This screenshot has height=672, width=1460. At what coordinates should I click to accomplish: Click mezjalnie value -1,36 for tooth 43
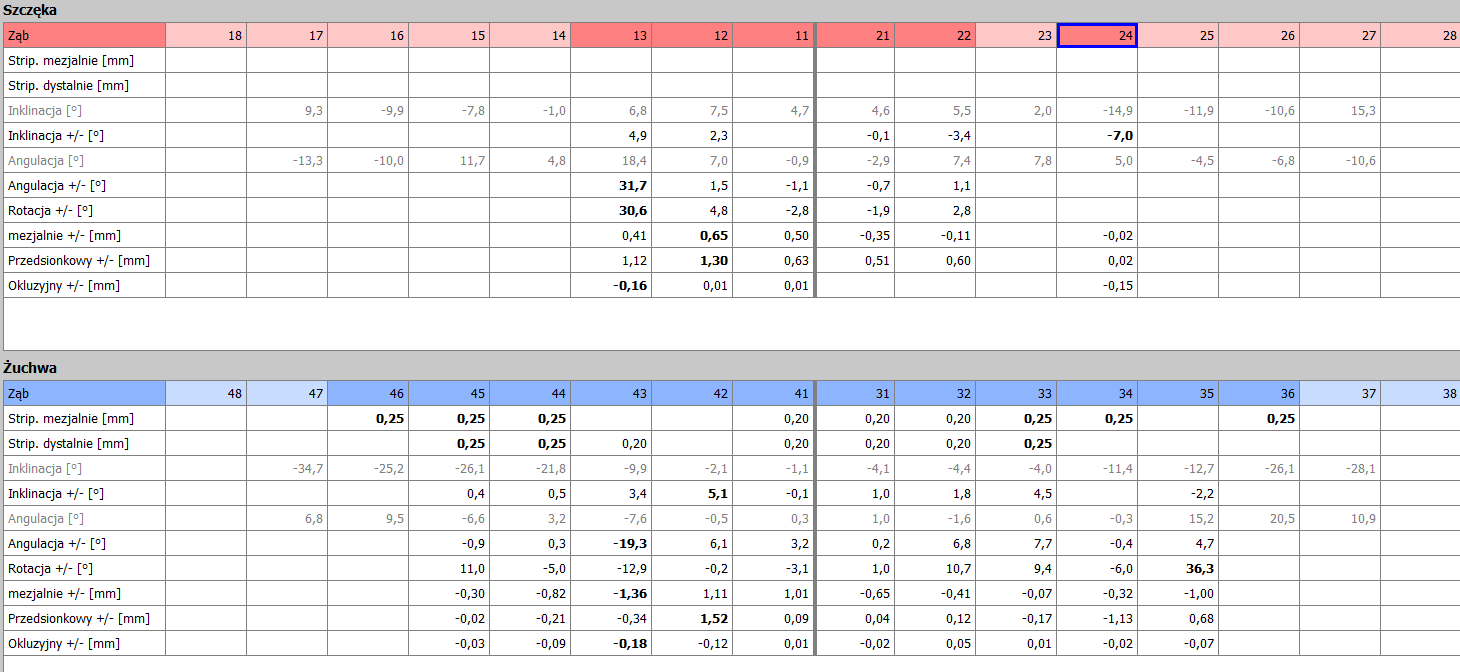(x=611, y=594)
